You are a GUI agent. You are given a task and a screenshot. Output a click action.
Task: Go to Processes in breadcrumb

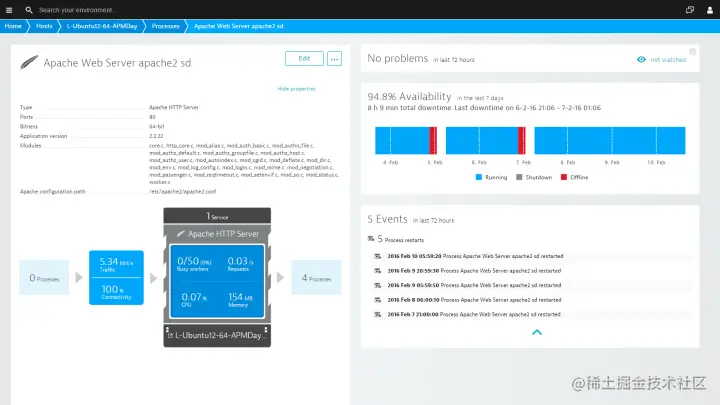coord(165,26)
